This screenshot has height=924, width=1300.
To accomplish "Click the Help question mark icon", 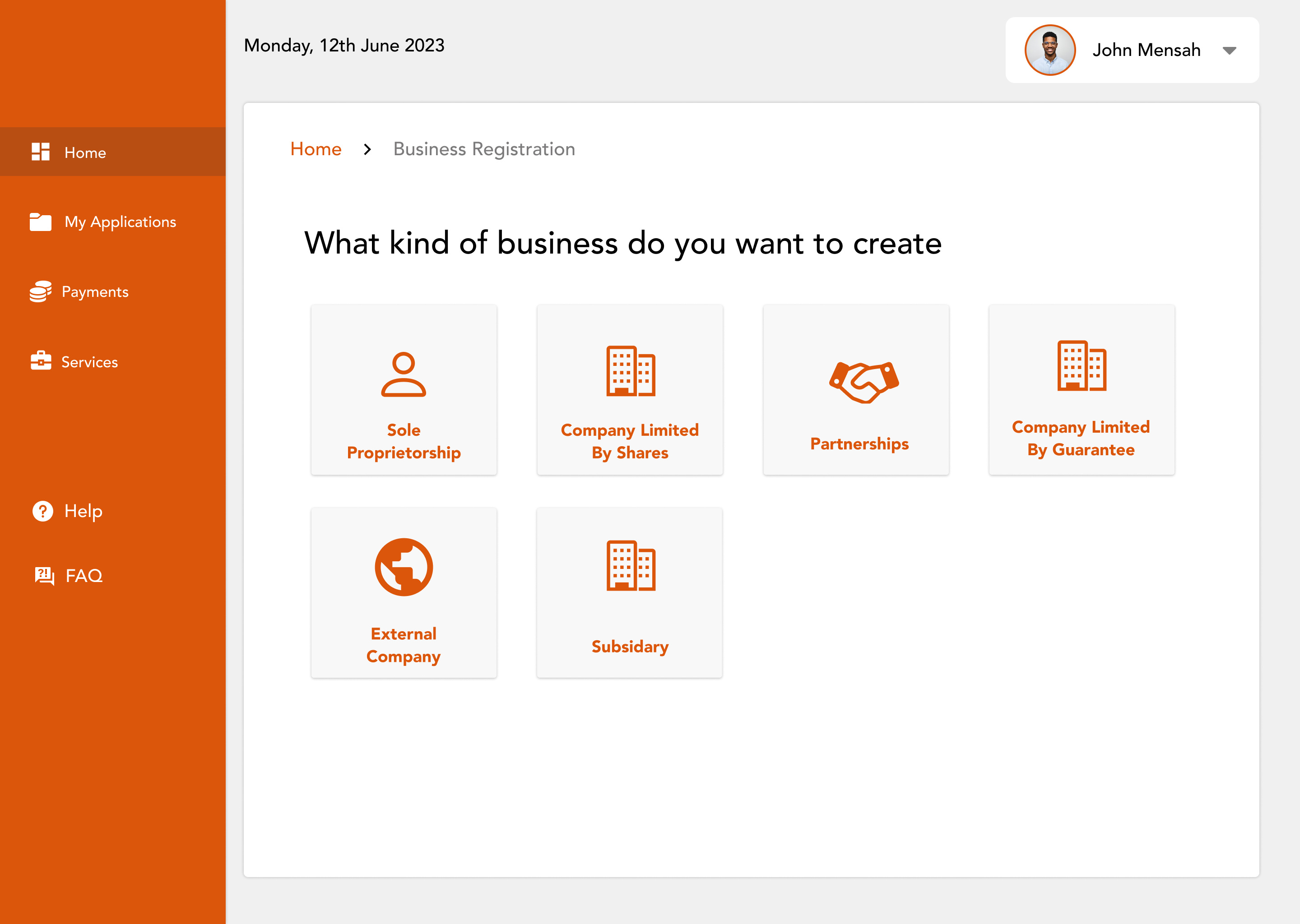I will pyautogui.click(x=43, y=511).
